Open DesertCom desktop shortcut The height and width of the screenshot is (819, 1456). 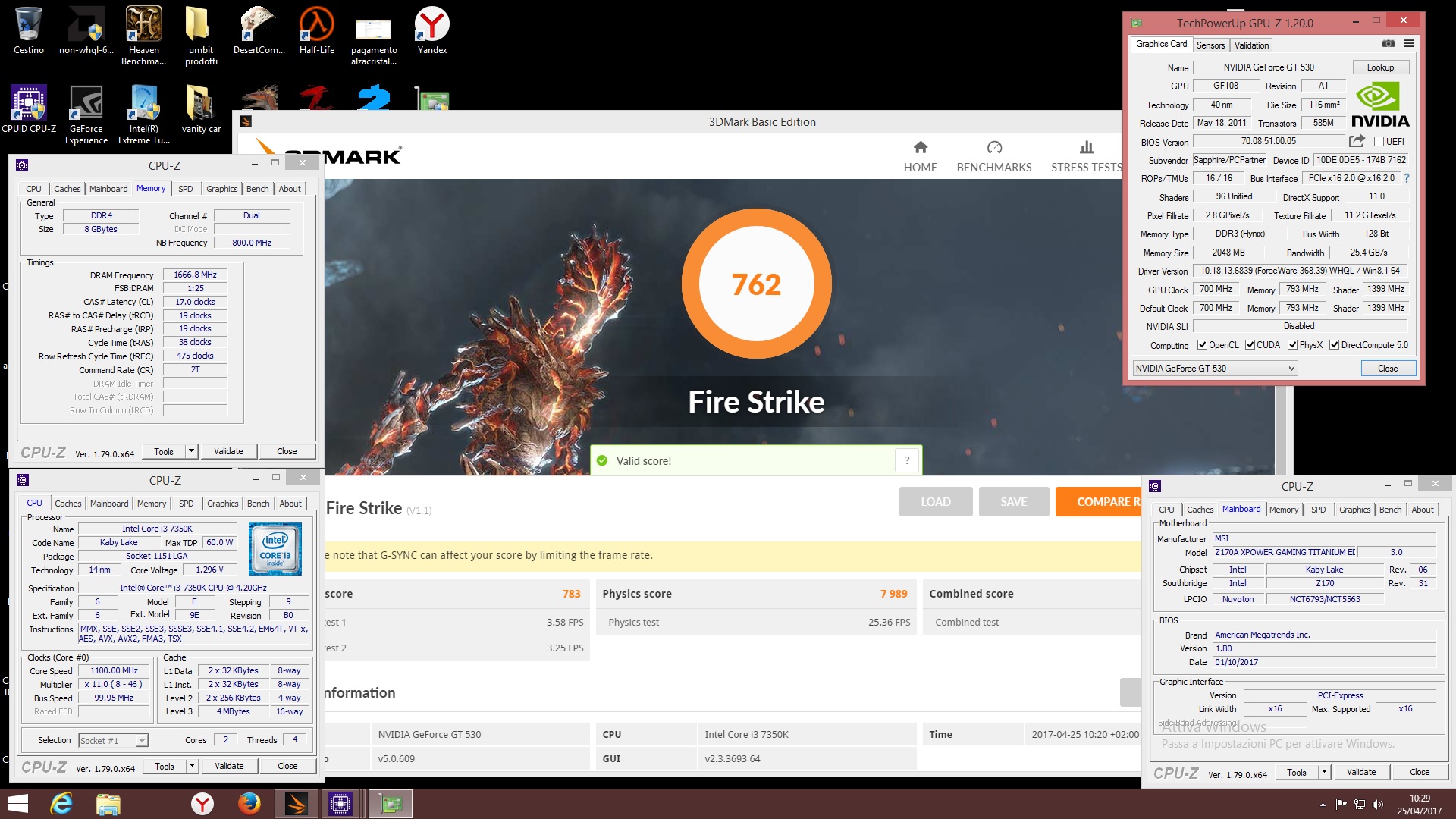[259, 30]
